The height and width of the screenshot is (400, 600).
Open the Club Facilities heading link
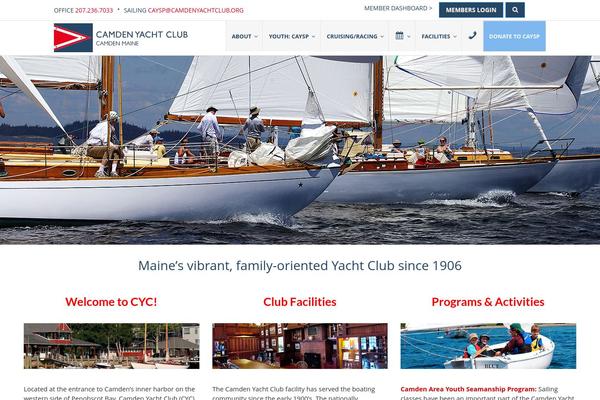[300, 302]
